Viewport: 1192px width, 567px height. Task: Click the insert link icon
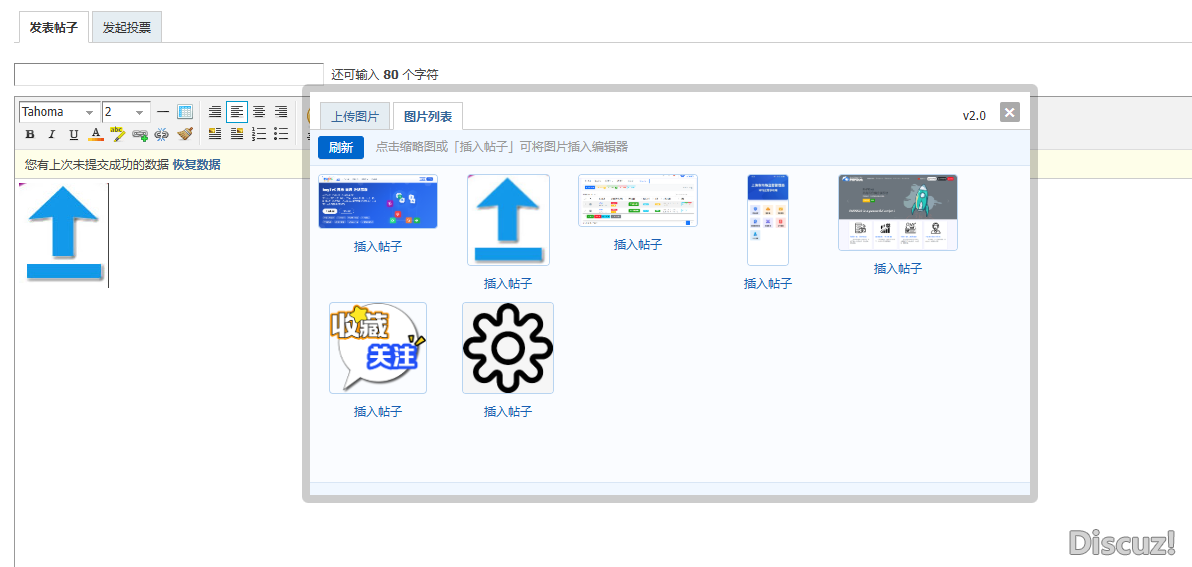140,134
